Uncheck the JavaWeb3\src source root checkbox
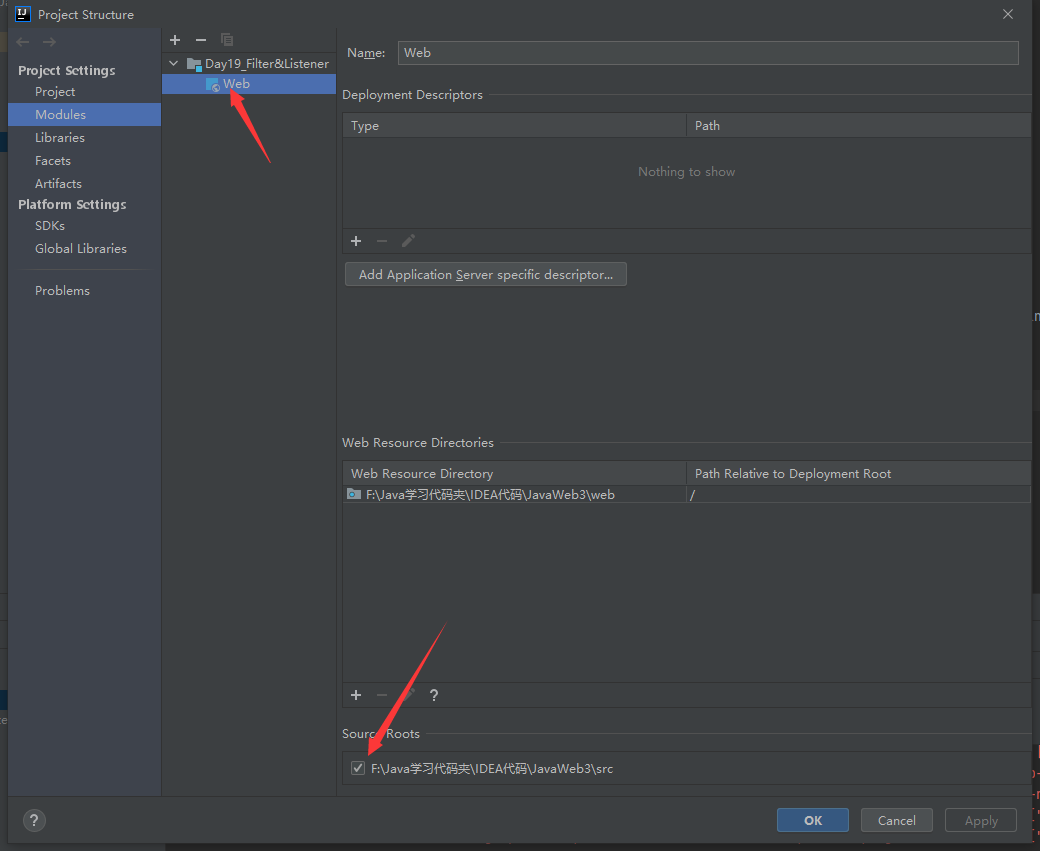 (358, 768)
